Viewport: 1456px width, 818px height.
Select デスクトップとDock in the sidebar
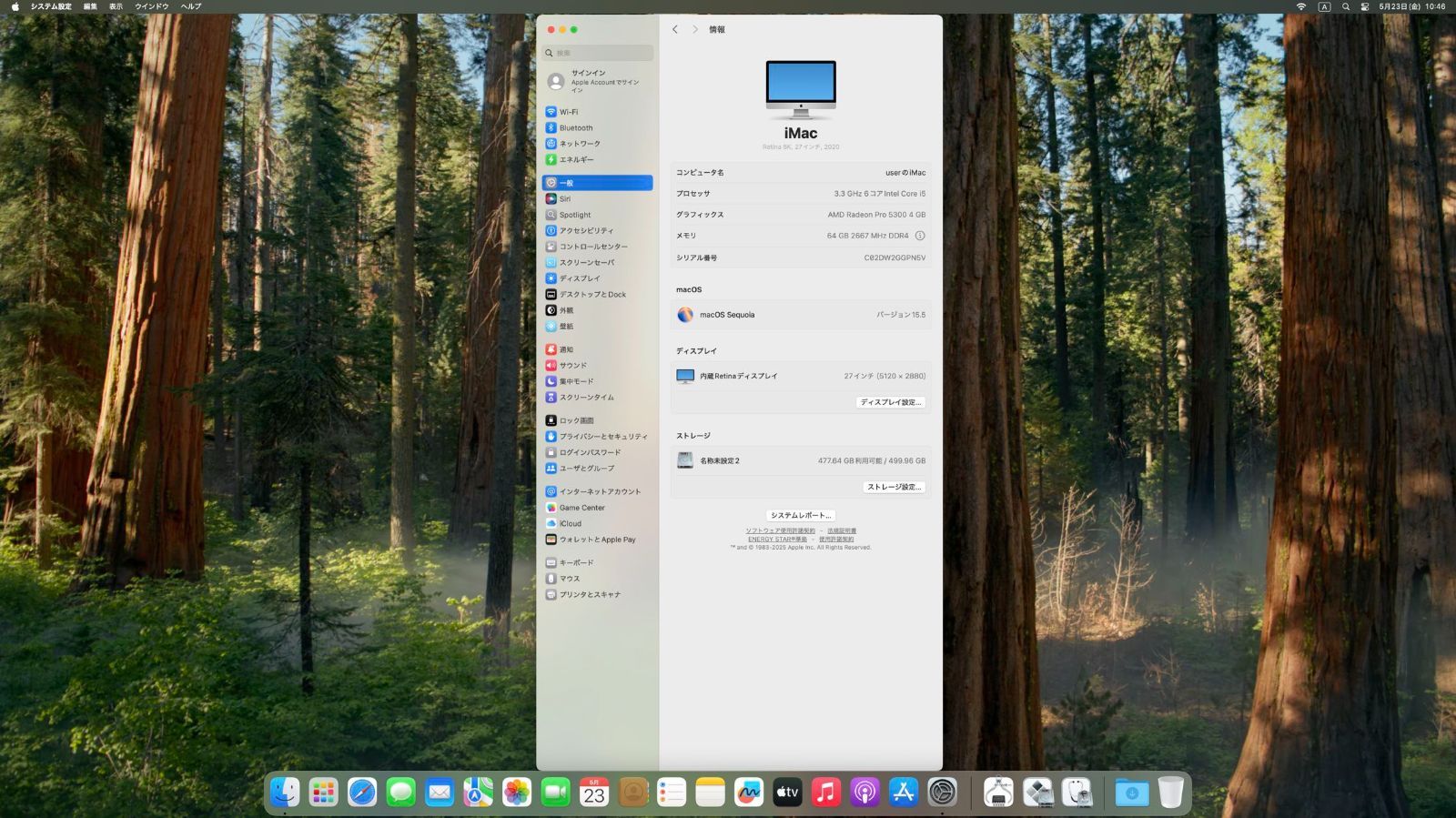click(597, 295)
